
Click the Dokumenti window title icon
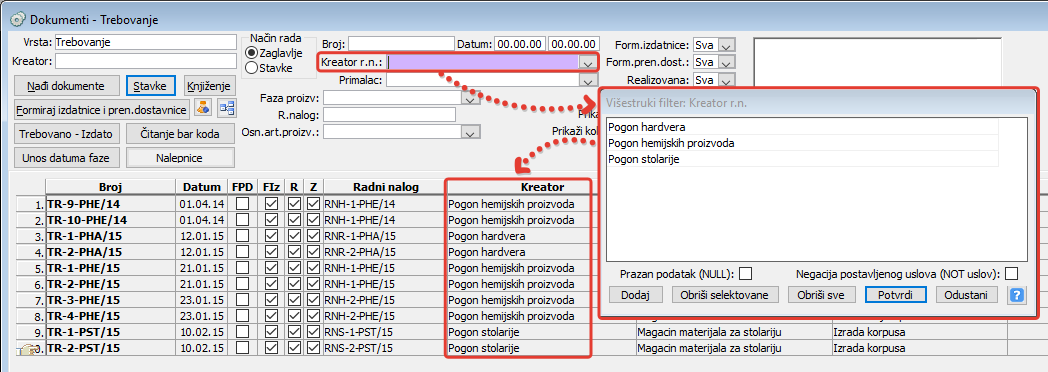click(x=17, y=19)
